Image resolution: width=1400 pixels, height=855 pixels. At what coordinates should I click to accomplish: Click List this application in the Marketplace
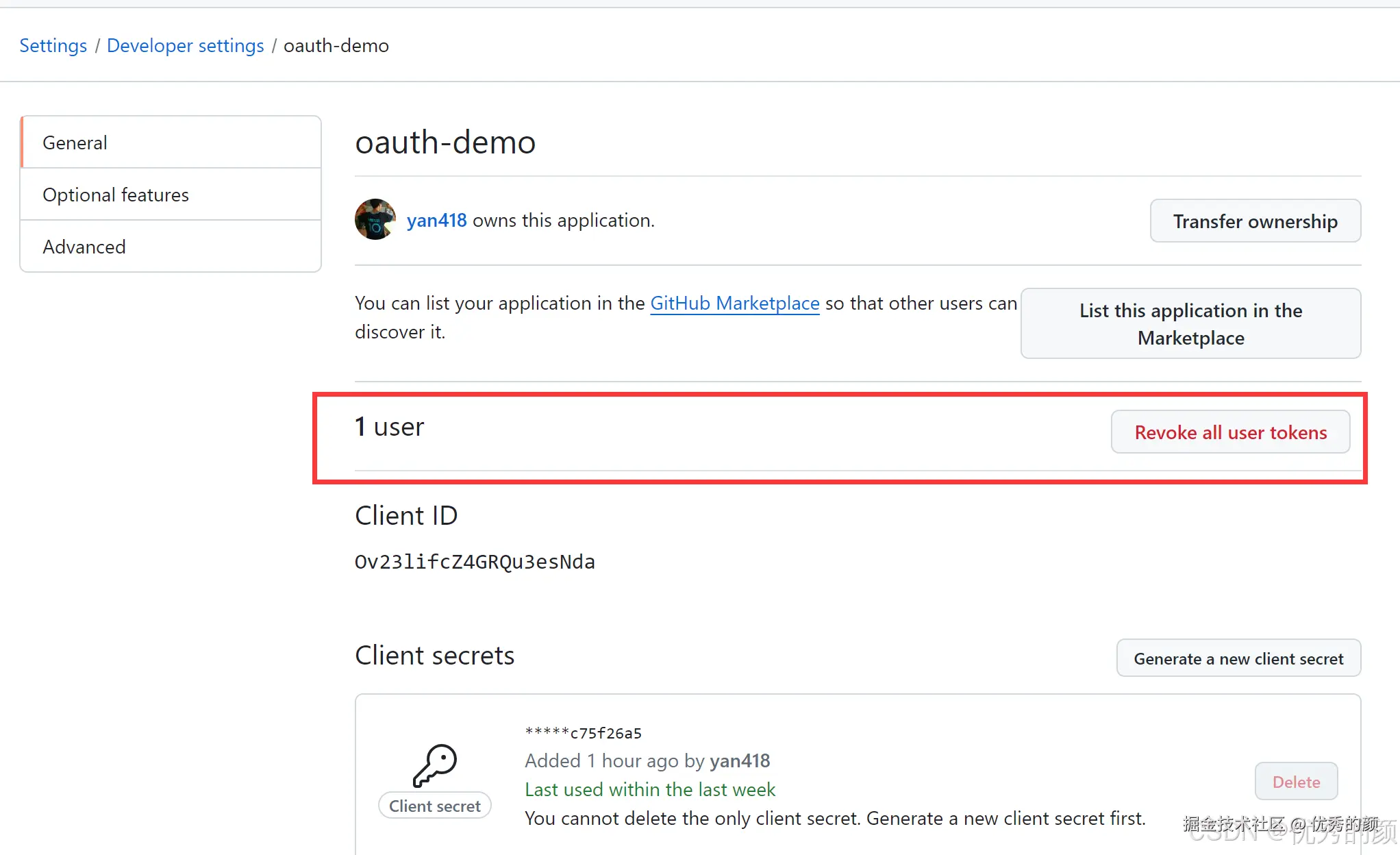pyautogui.click(x=1190, y=323)
